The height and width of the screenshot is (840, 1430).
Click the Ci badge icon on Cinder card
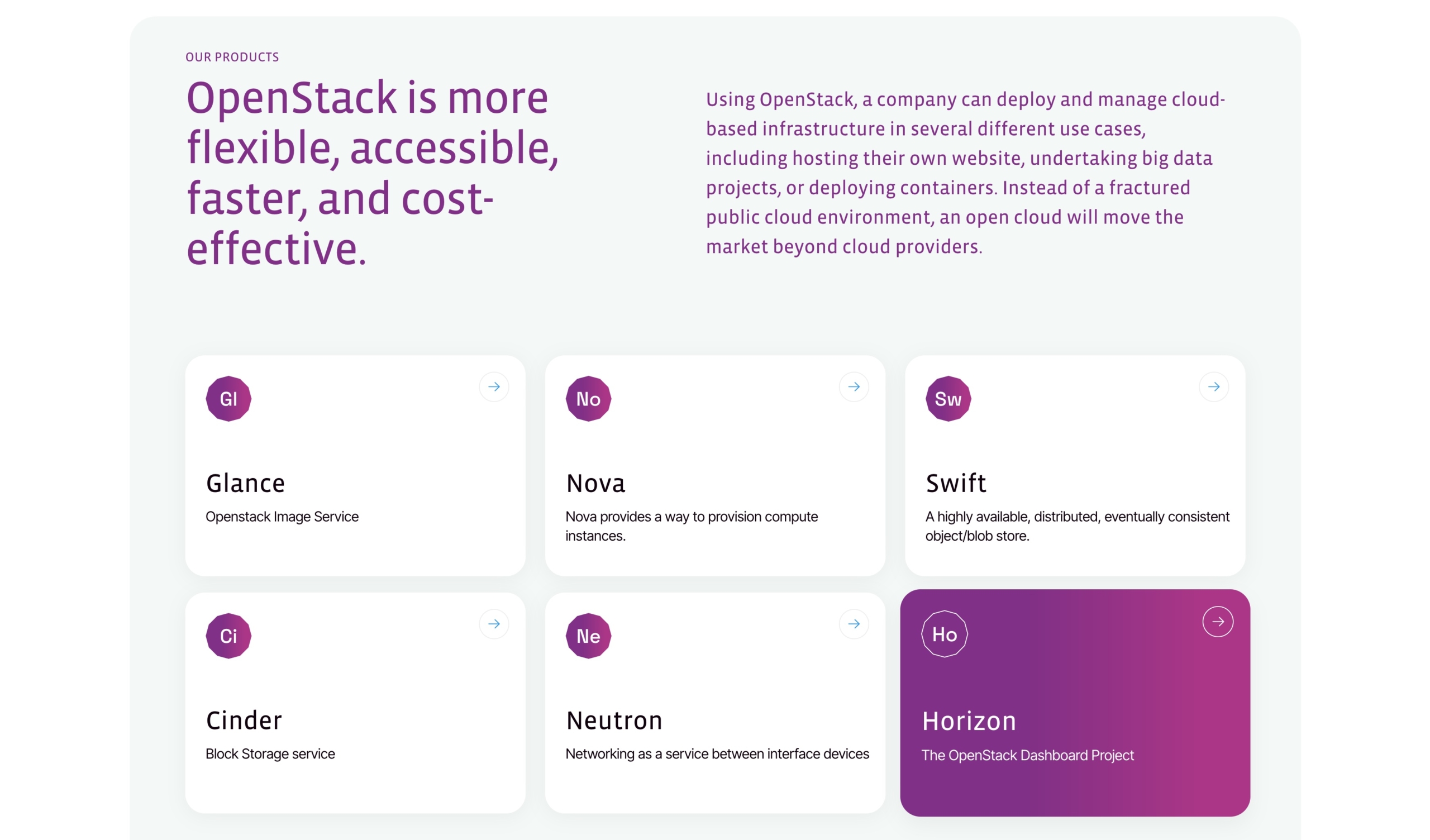coord(228,636)
